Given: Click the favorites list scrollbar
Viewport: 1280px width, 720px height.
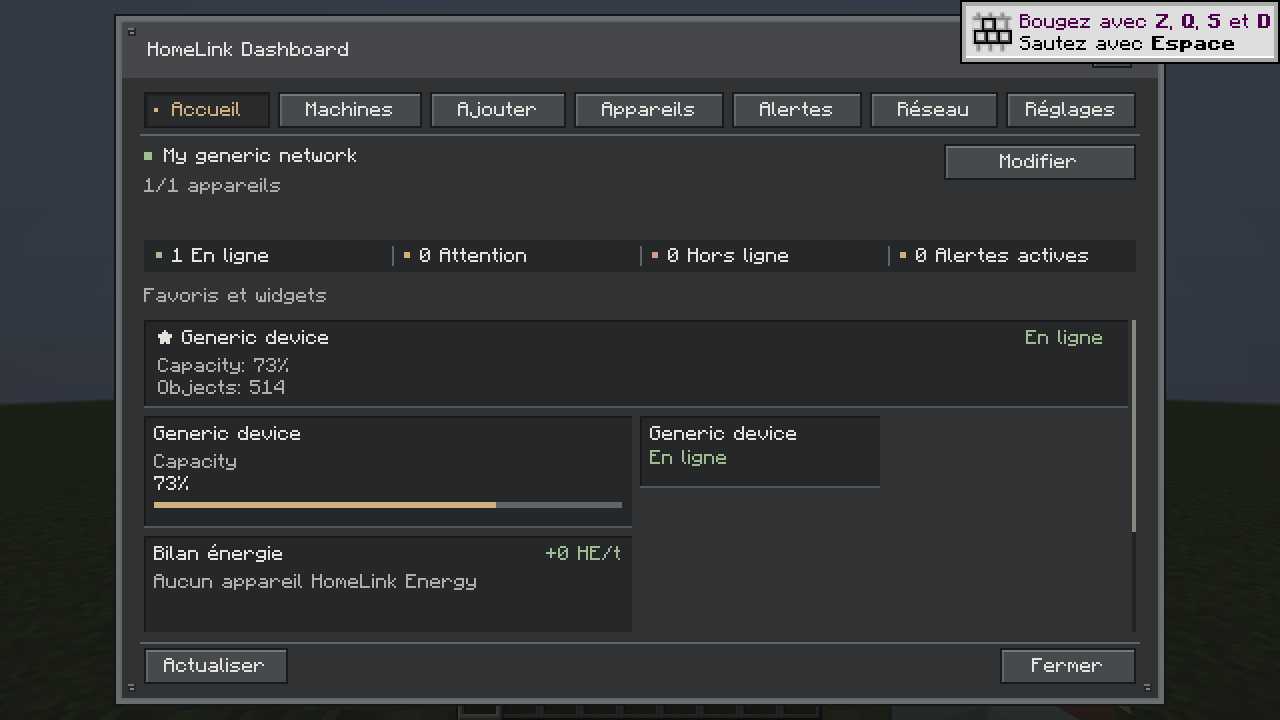Looking at the screenshot, I should click(1133, 426).
